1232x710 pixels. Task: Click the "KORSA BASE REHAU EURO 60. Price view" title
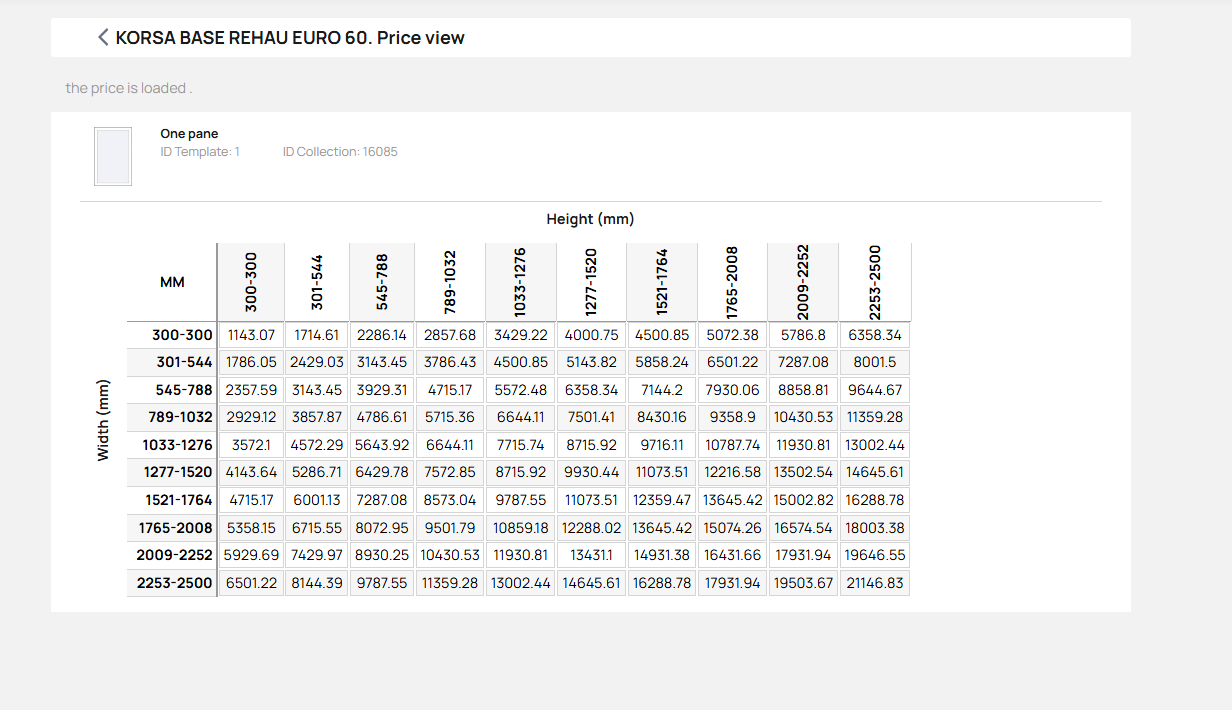coord(290,38)
